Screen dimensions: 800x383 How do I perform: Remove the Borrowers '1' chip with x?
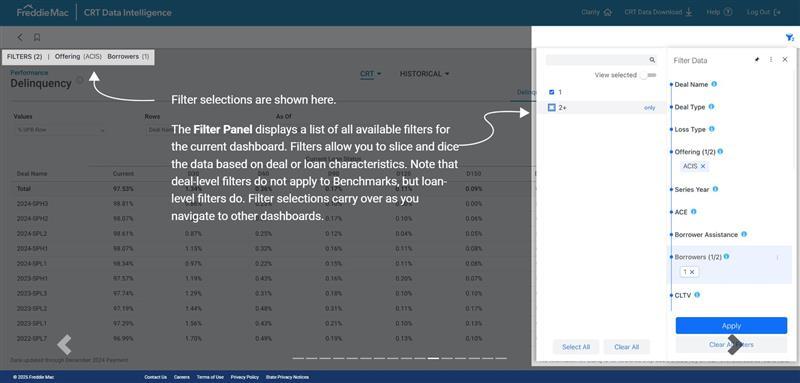[x=692, y=272]
